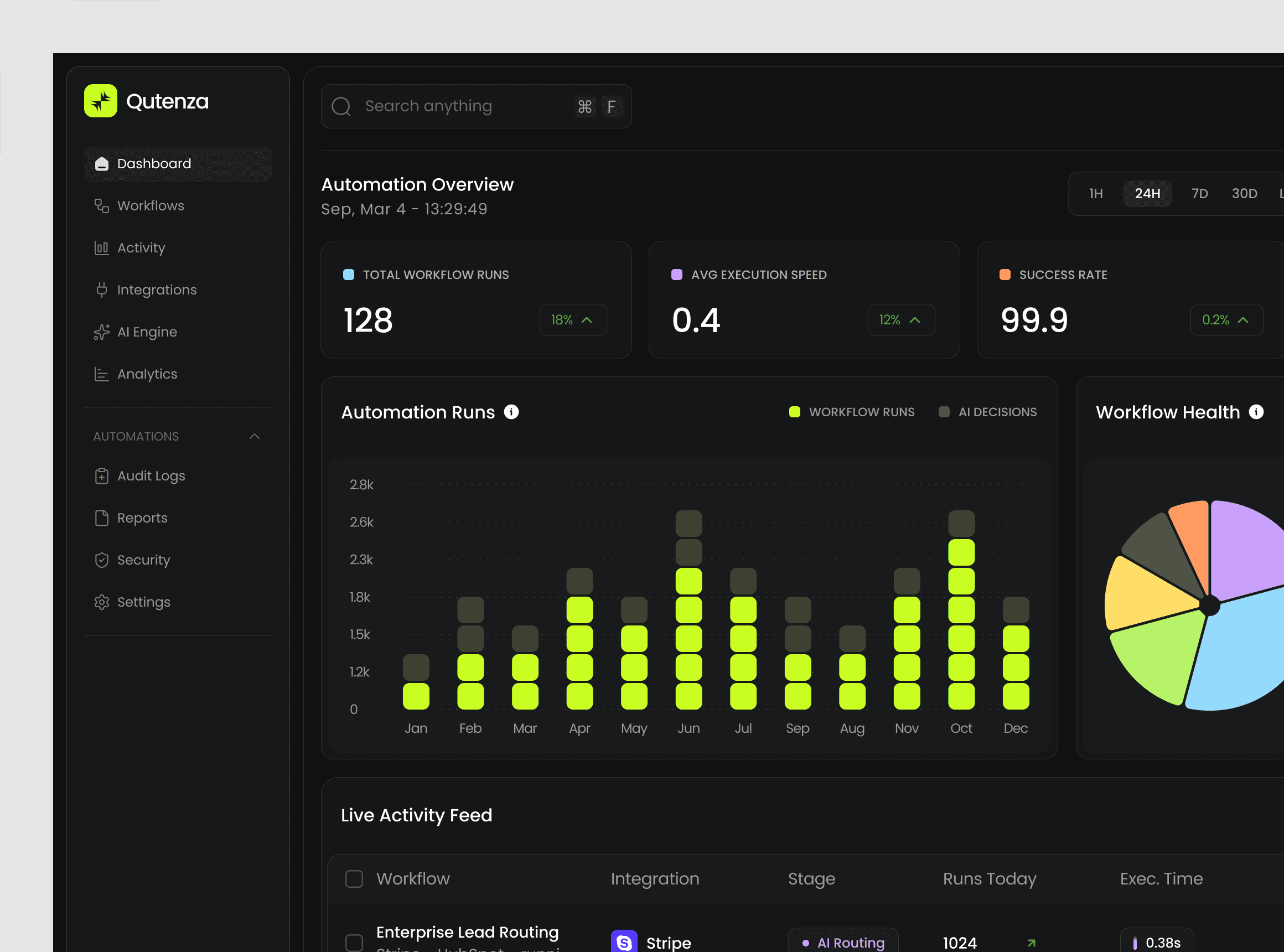
Task: Click the Automation Overview date text
Action: [404, 209]
